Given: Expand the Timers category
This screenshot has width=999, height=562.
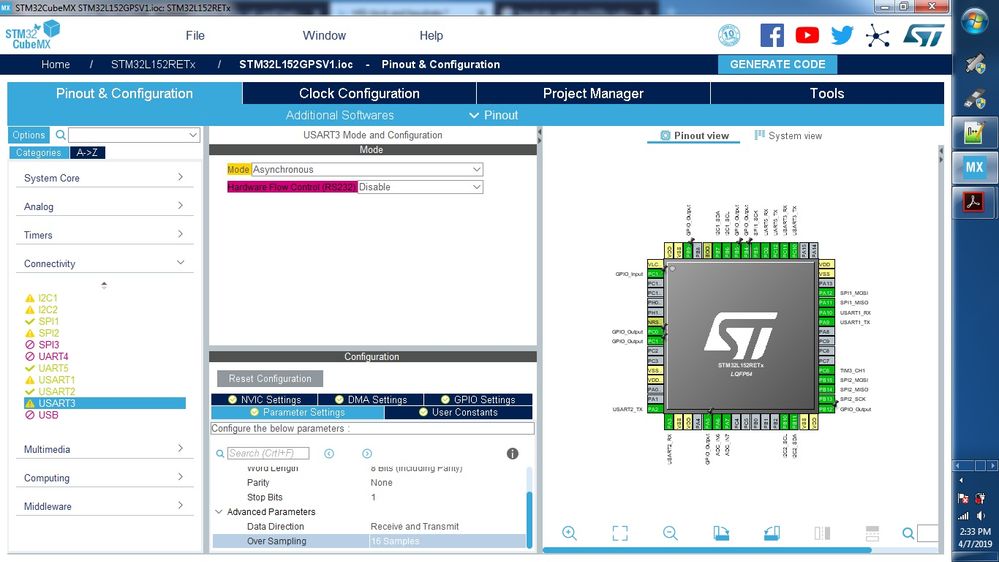Looking at the screenshot, I should coord(104,235).
